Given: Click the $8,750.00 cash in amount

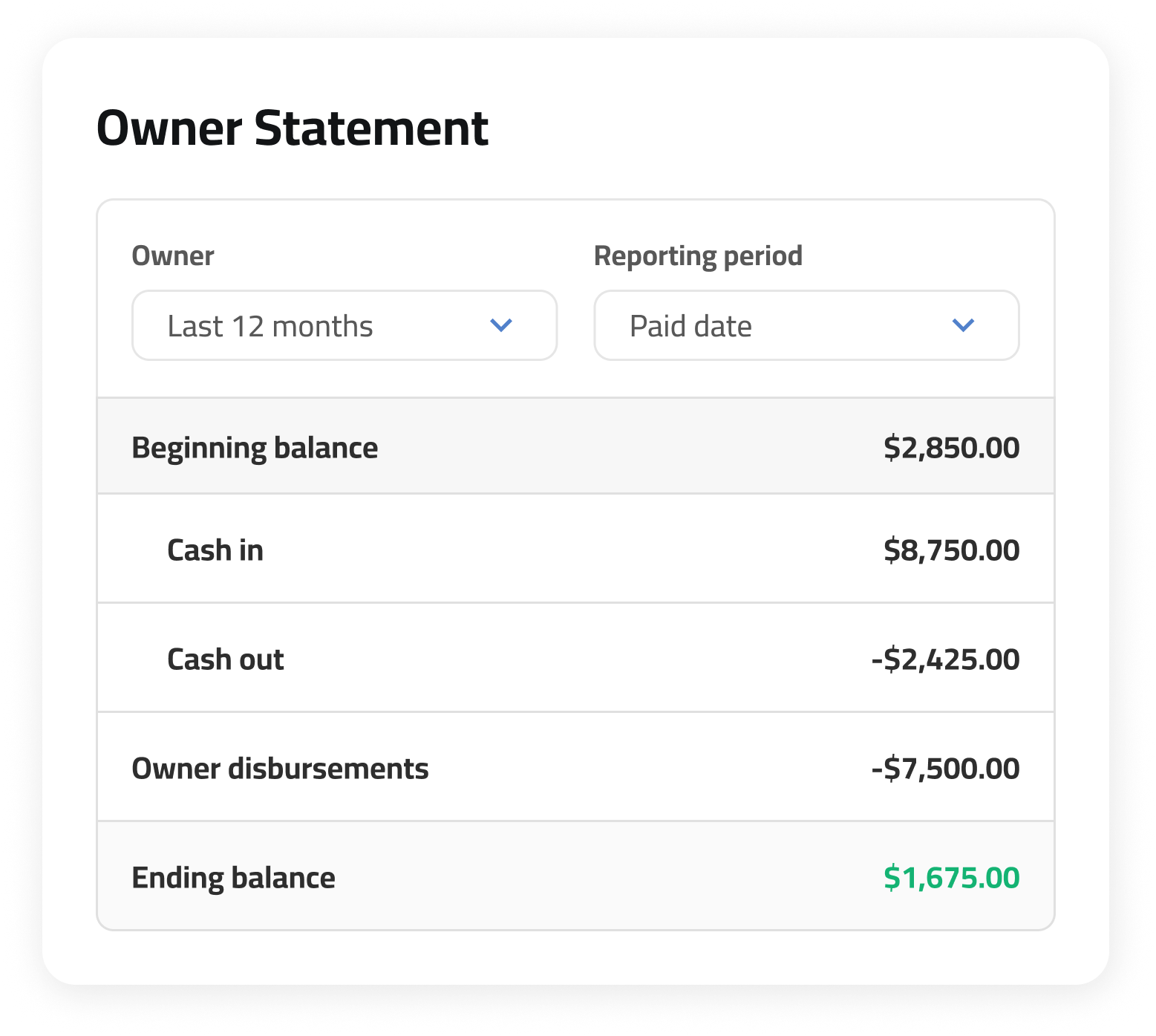Looking at the screenshot, I should point(951,550).
